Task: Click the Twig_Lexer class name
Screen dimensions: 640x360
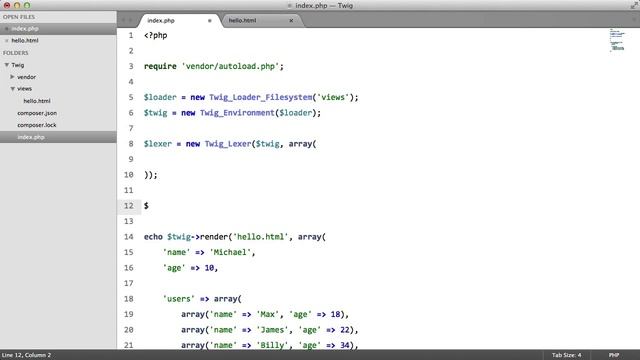Action: (228, 144)
